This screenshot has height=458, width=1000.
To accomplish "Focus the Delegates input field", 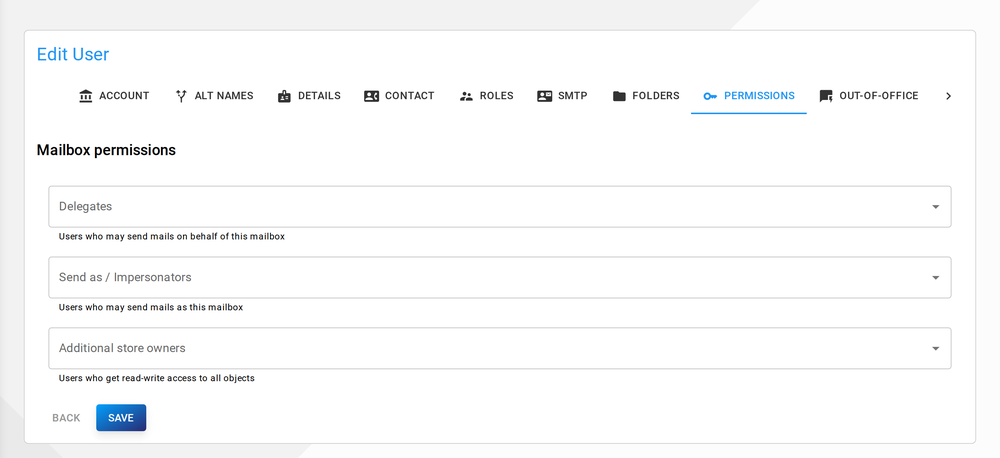I will 500,207.
